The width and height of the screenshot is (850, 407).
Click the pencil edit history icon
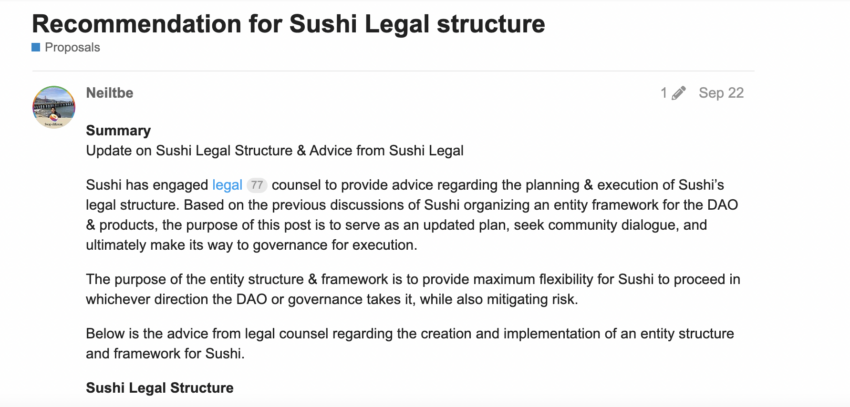679,93
